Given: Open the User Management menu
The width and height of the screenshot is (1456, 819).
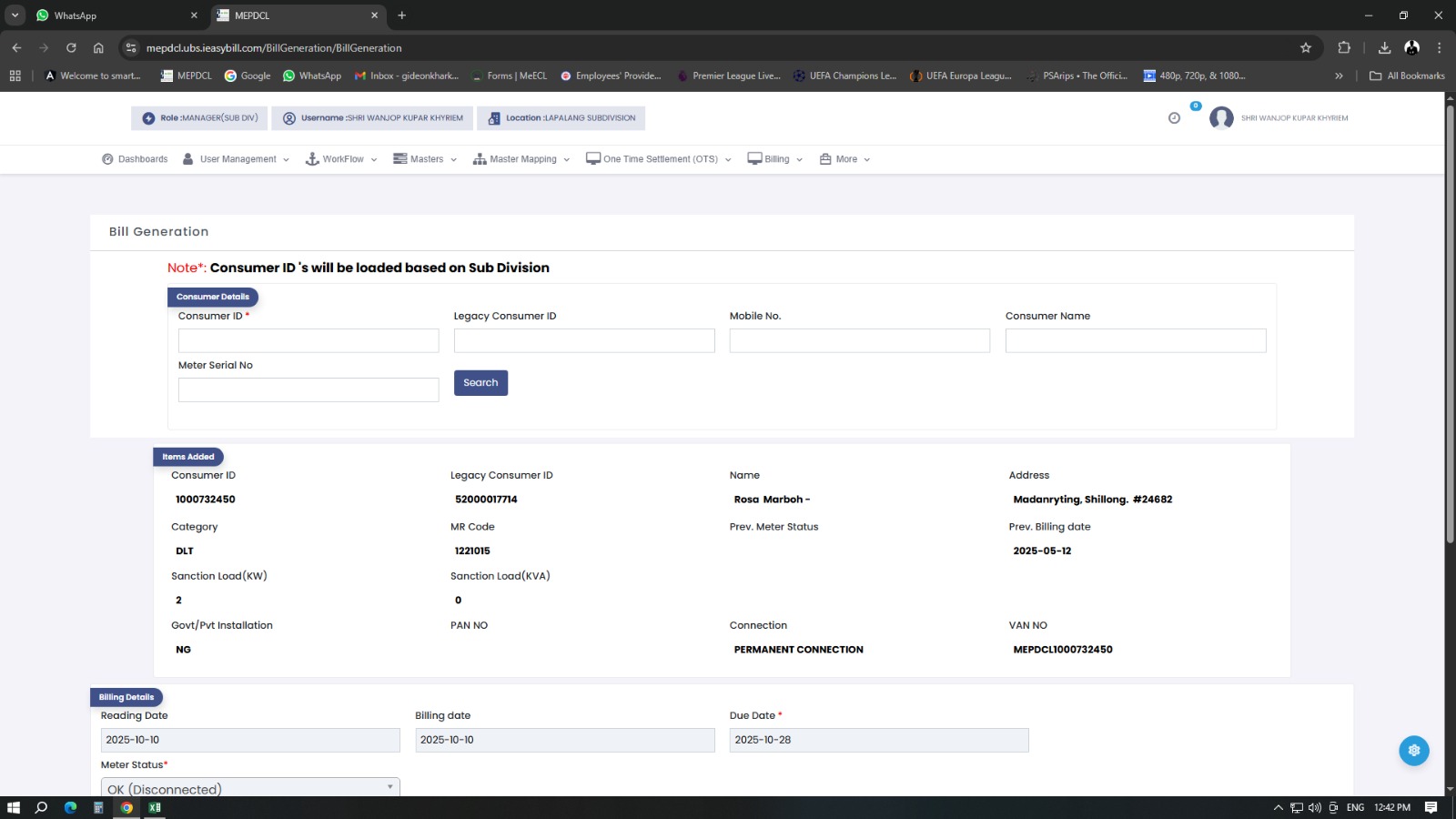Looking at the screenshot, I should tap(237, 159).
